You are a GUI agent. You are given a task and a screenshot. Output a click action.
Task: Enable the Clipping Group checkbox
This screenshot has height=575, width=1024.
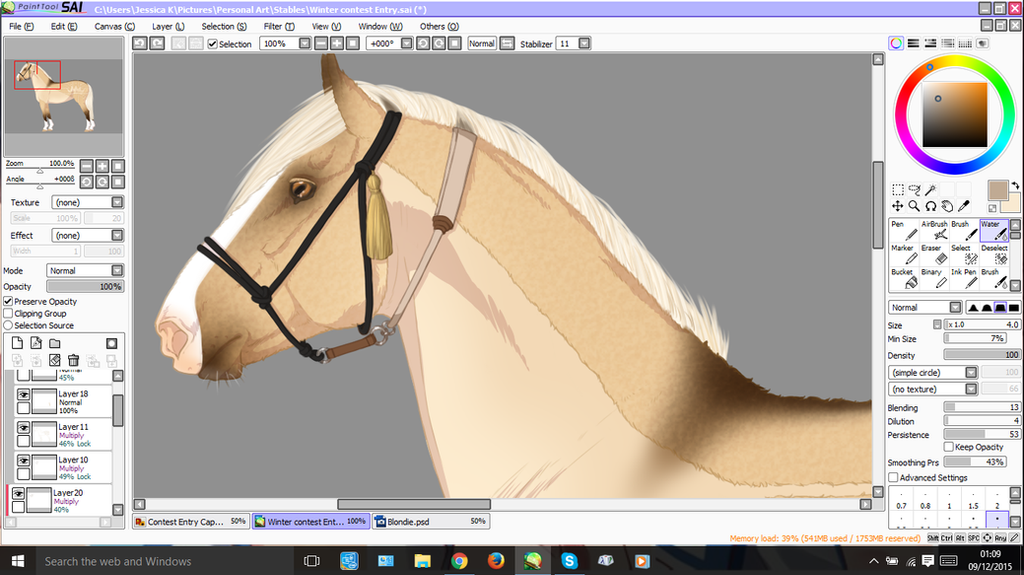pos(8,314)
